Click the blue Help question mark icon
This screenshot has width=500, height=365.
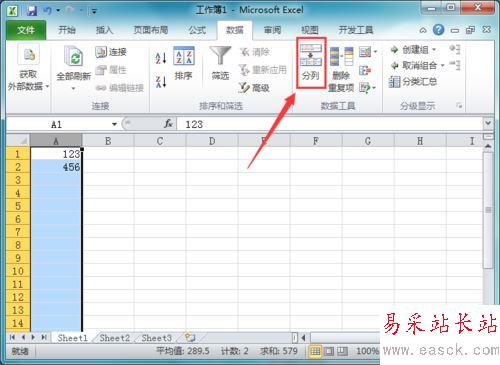438,30
